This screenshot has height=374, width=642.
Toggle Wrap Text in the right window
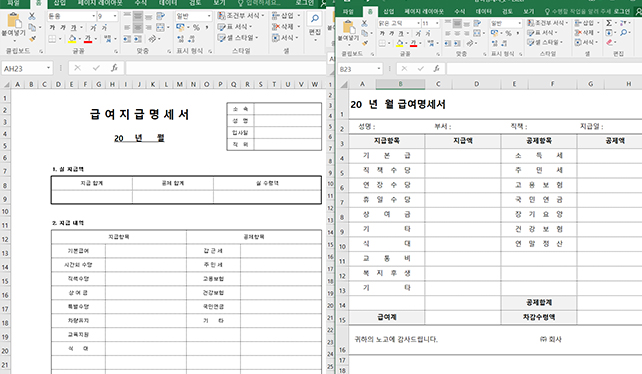pyautogui.click(x=477, y=23)
